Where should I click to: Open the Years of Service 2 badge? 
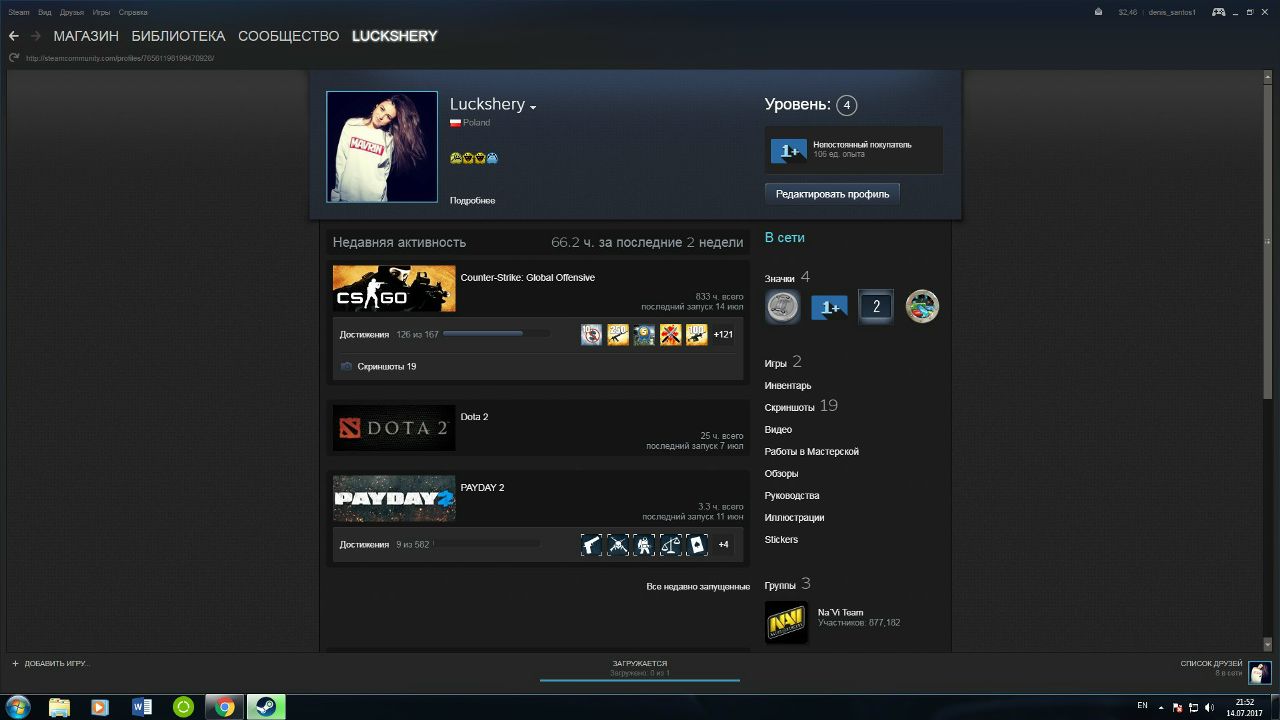click(x=875, y=307)
